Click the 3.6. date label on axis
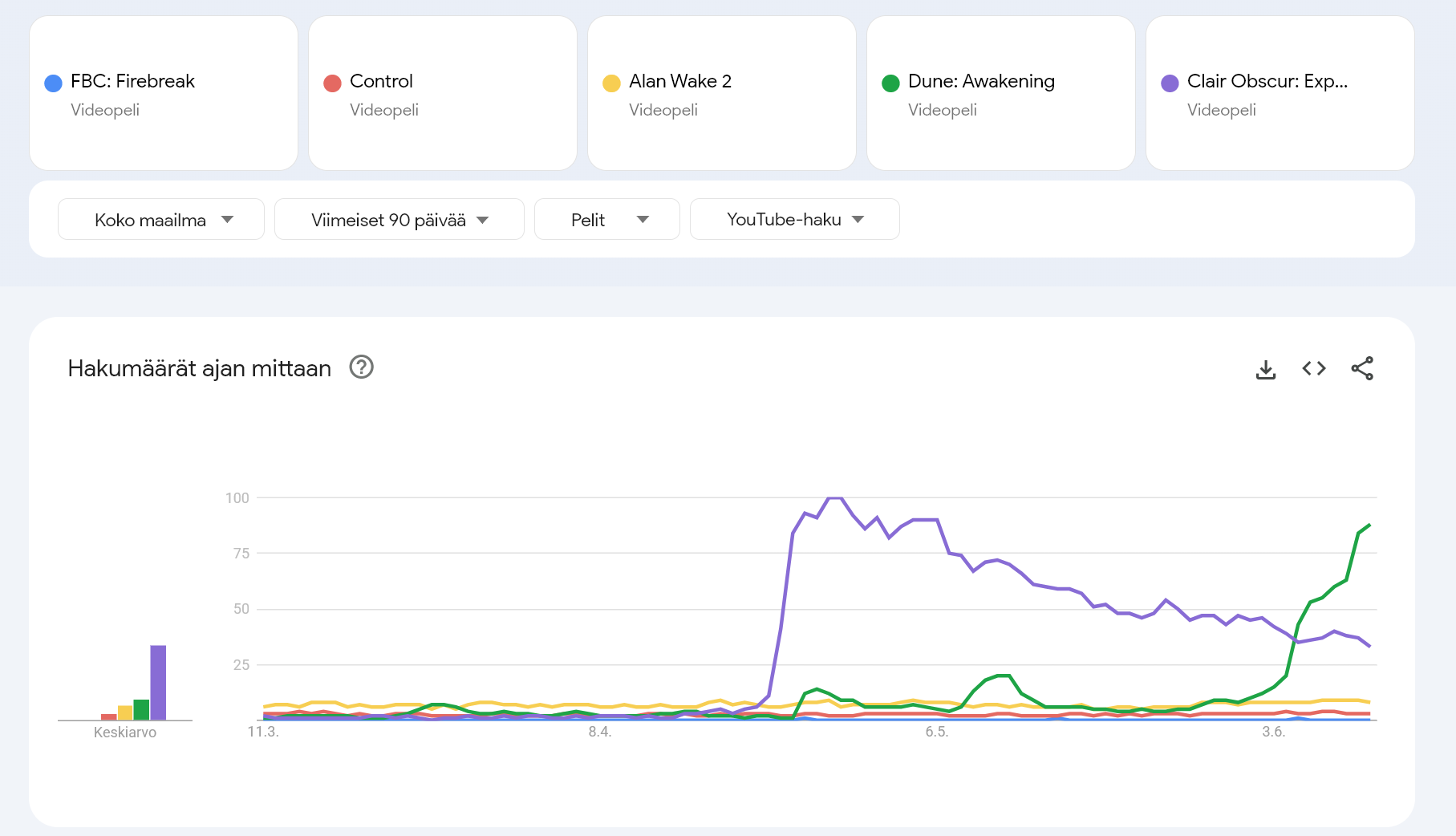Image resolution: width=1456 pixels, height=836 pixels. (x=1274, y=732)
